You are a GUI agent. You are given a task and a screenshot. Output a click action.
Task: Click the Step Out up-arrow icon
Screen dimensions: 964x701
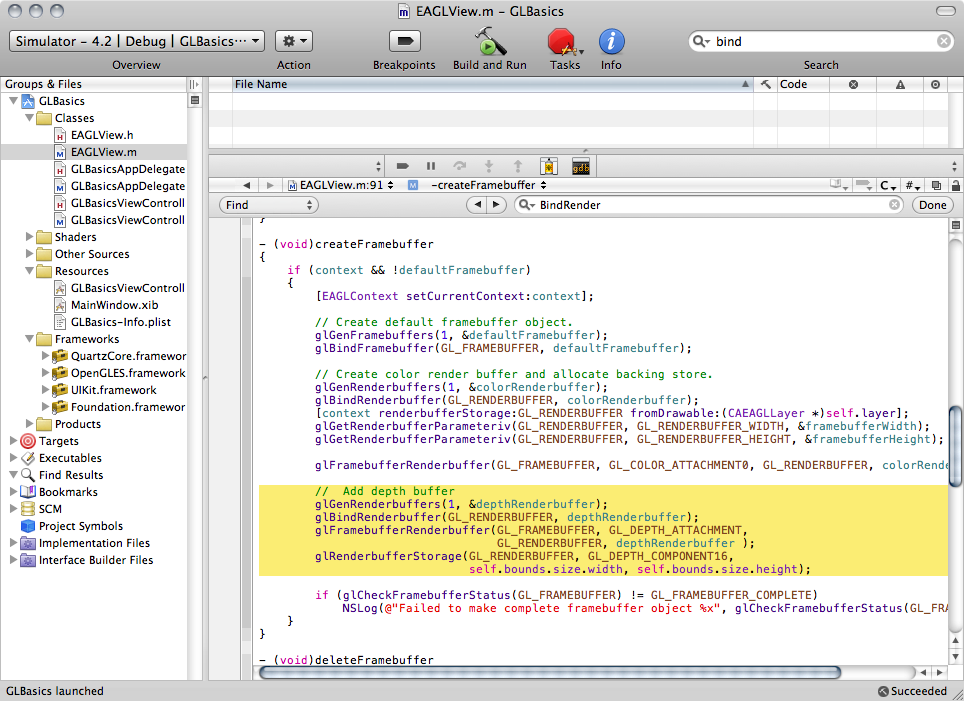518,166
